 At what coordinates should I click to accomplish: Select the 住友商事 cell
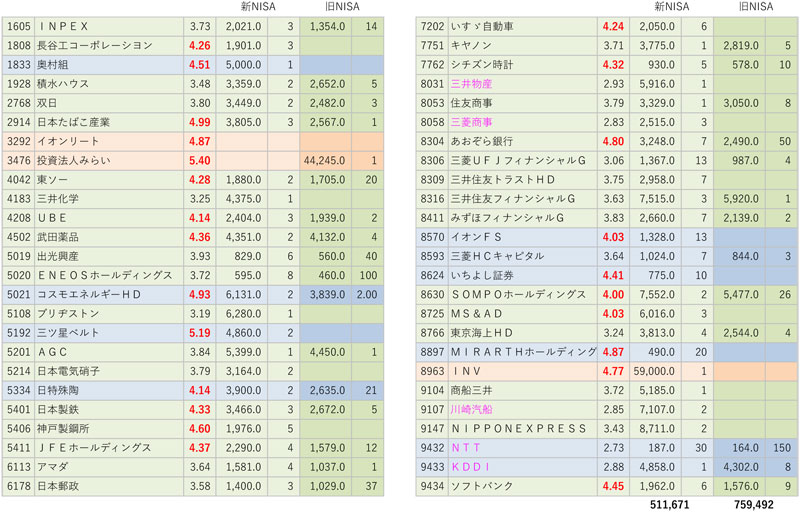(522, 103)
